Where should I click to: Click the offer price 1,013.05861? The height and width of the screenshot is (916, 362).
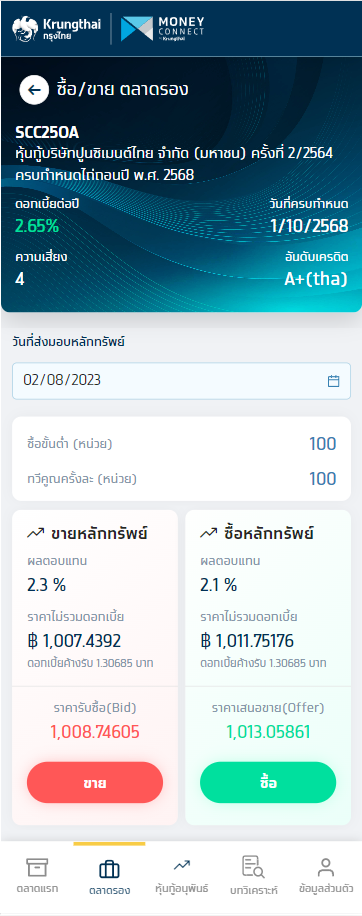(x=268, y=732)
